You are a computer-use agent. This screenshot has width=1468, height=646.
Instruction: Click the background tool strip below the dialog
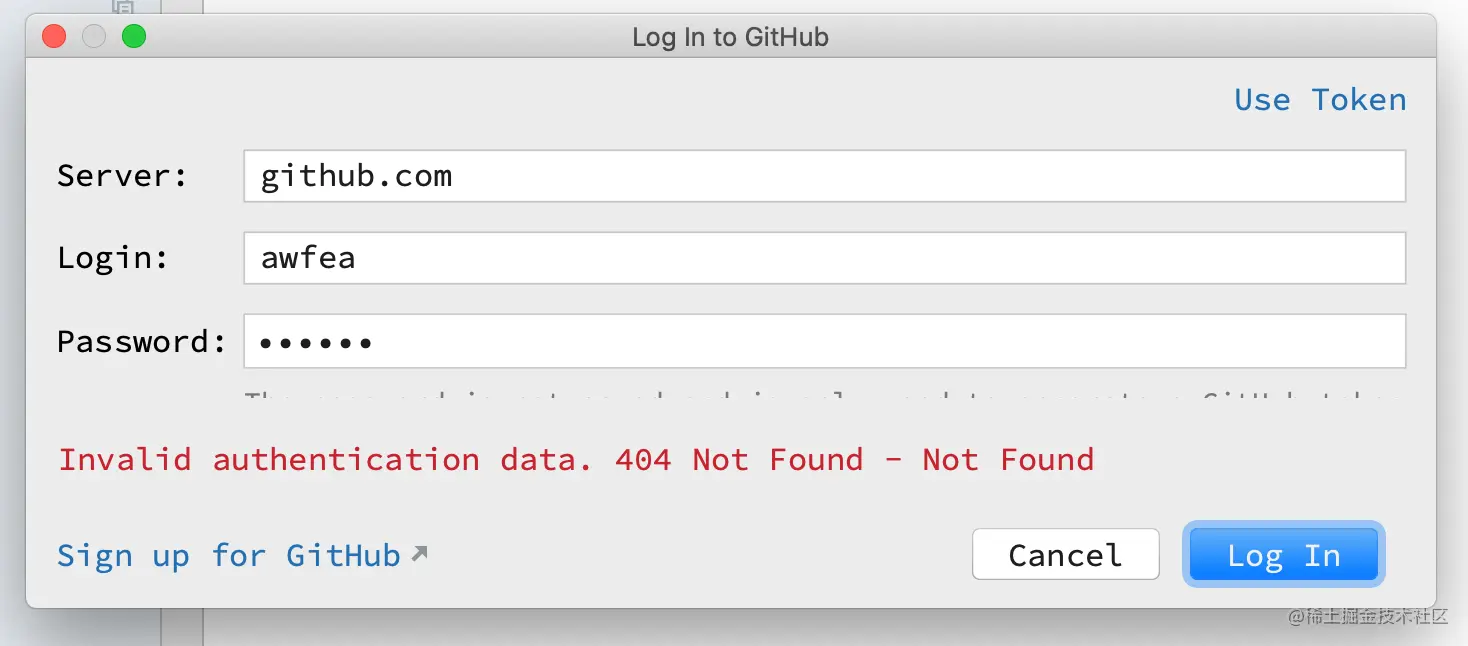[182, 627]
